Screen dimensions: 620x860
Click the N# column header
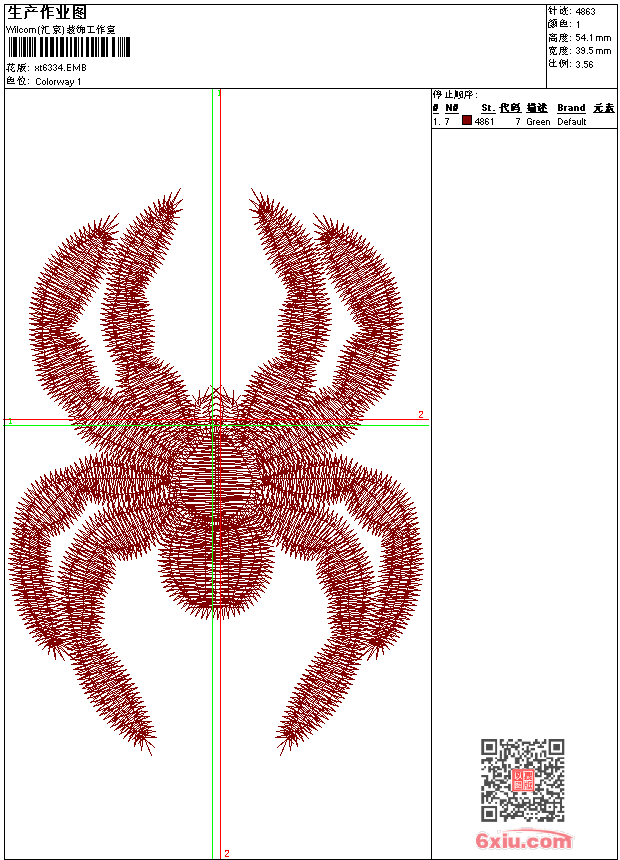point(452,108)
